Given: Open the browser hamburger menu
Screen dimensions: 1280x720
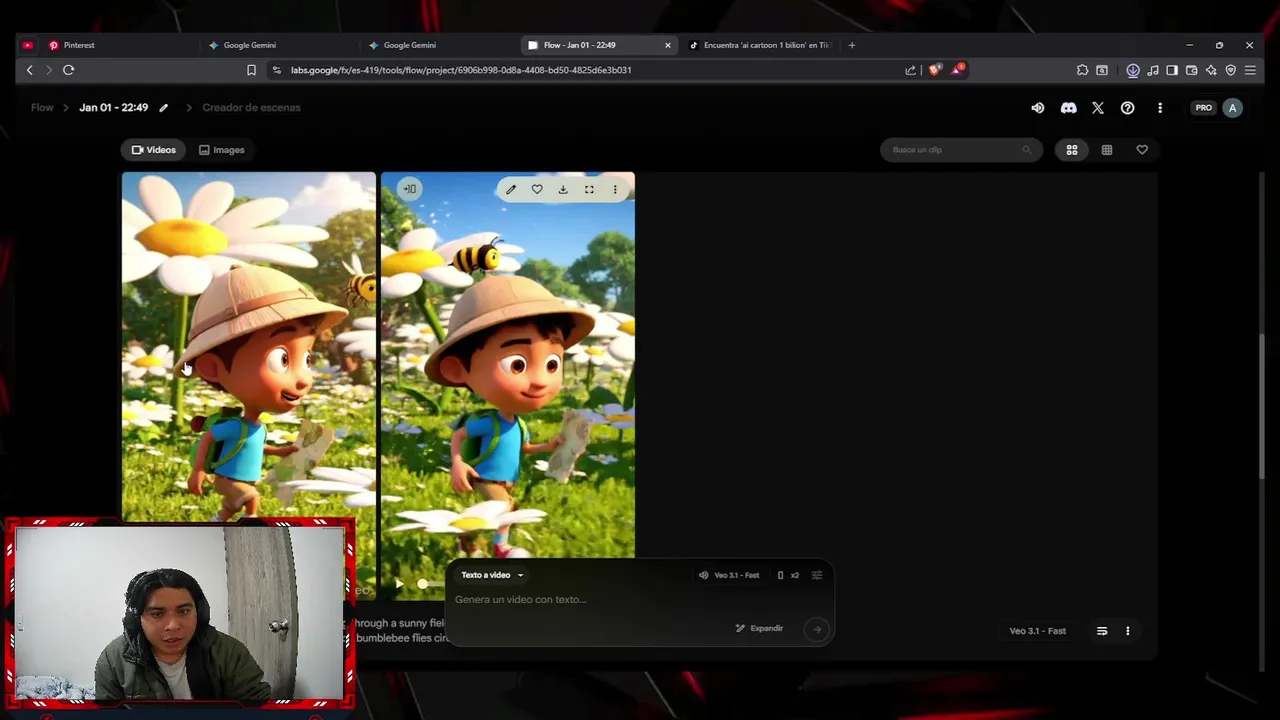Looking at the screenshot, I should (1250, 70).
